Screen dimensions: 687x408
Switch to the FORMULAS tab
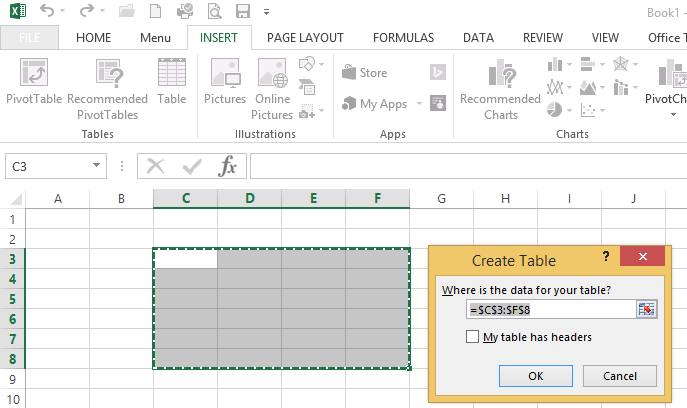[404, 38]
